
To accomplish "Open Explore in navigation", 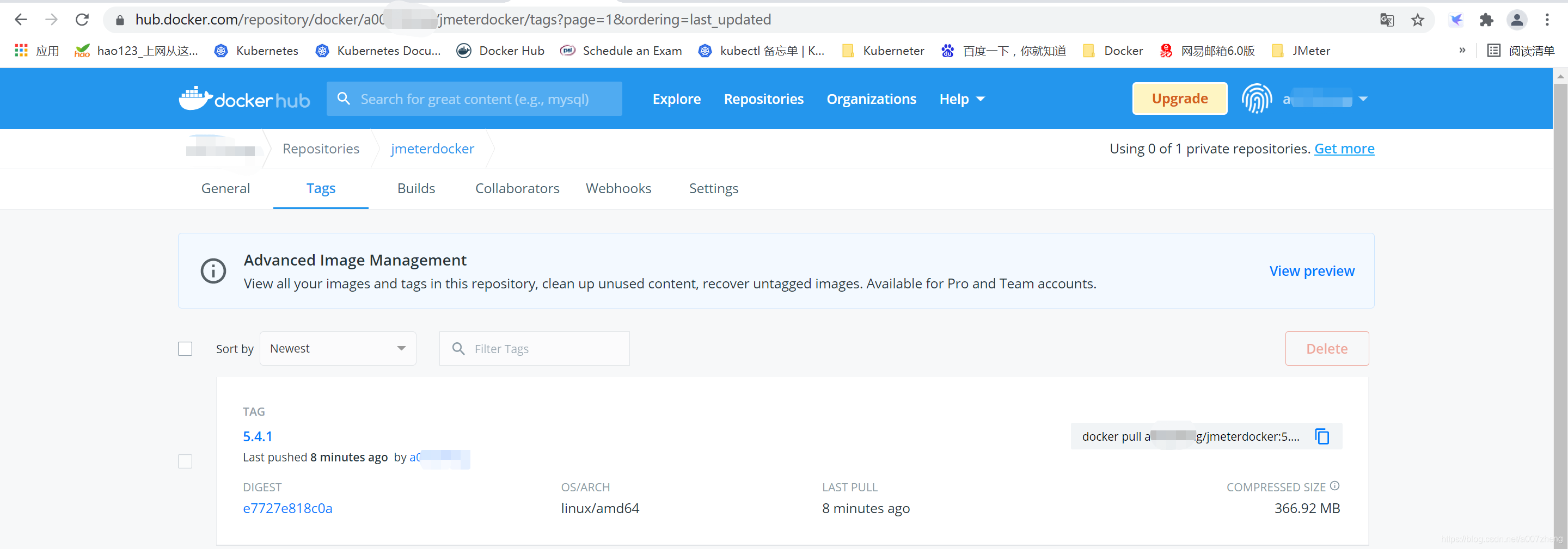I will [x=676, y=98].
